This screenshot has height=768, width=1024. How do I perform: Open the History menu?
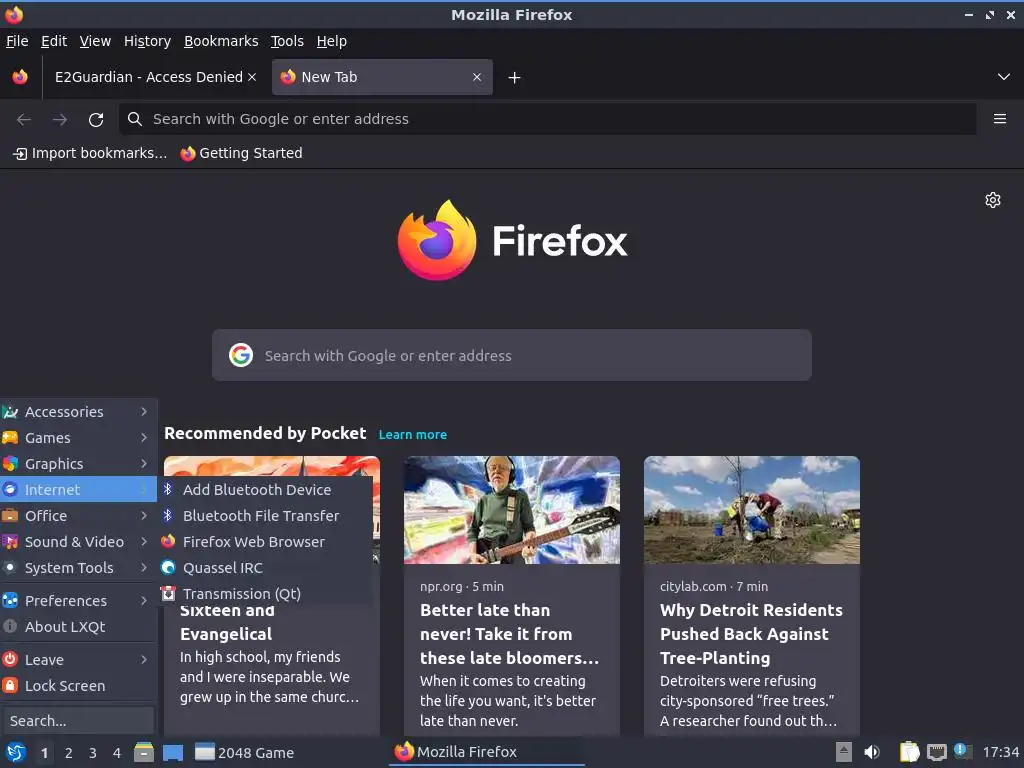point(148,41)
